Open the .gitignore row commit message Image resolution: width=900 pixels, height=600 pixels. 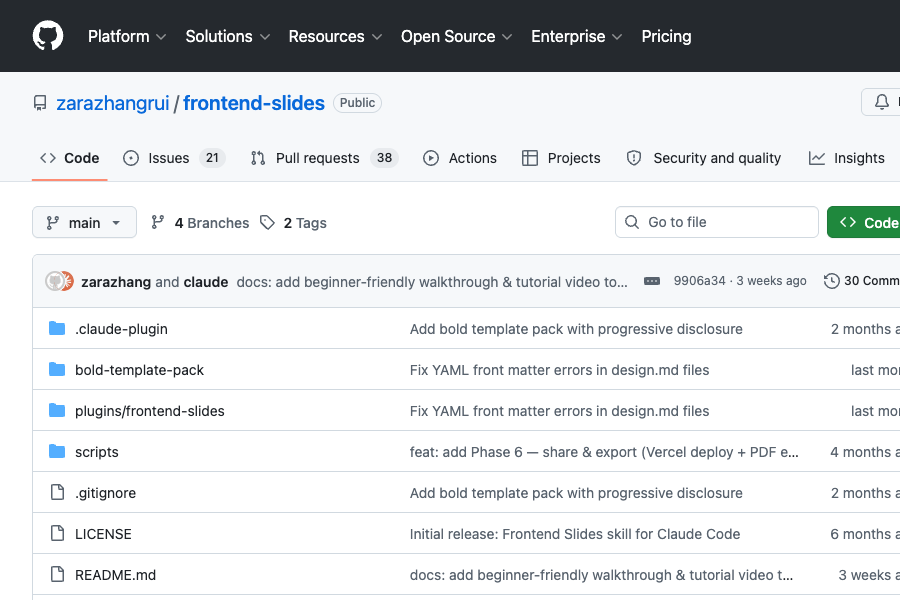pyautogui.click(x=576, y=493)
